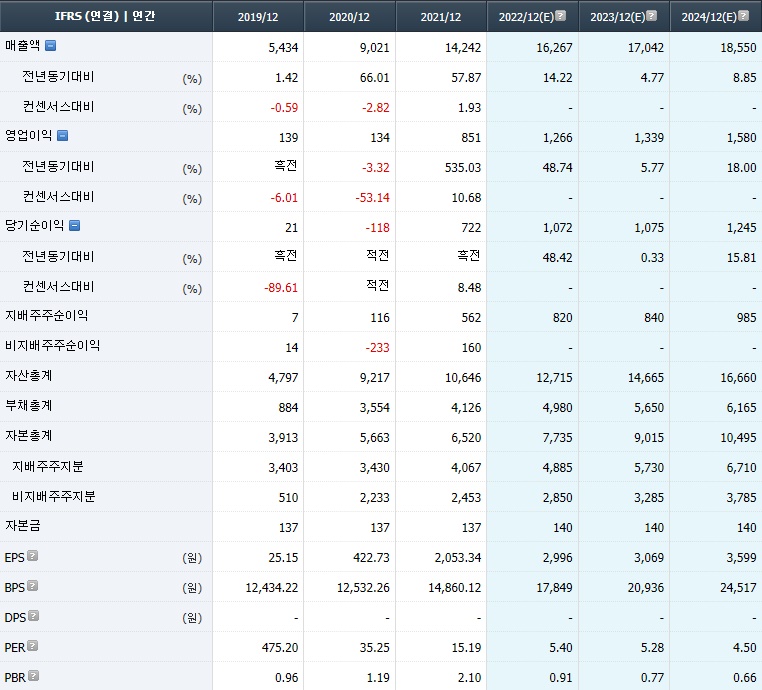Click the 지배주주순이익 row label

coord(47,316)
